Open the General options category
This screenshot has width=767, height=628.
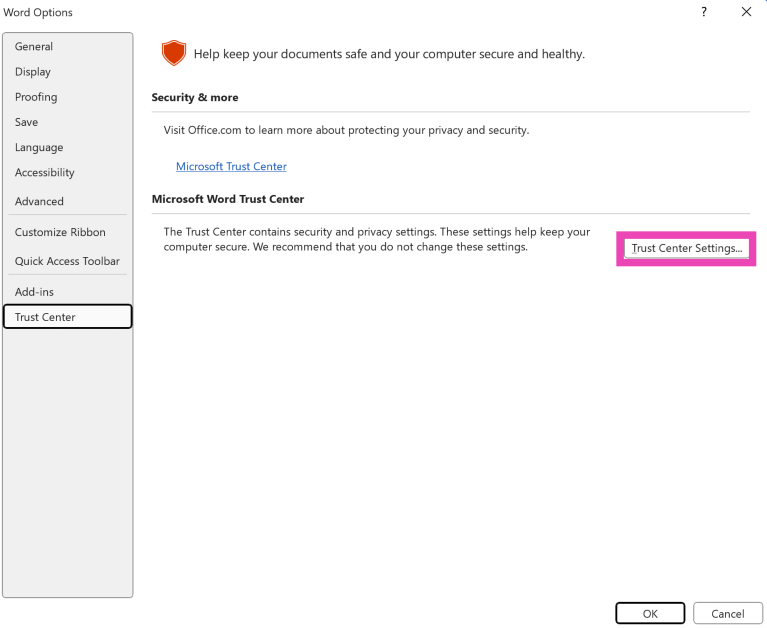34,47
